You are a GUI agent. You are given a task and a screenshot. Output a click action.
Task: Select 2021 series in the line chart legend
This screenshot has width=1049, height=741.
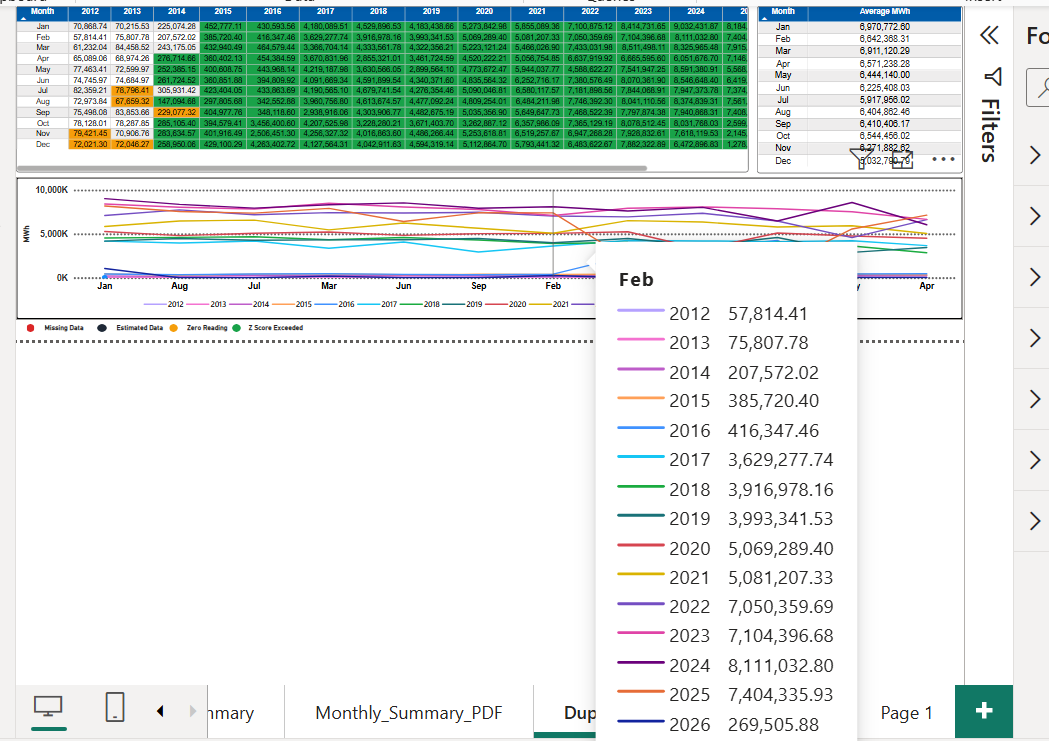click(x=549, y=304)
